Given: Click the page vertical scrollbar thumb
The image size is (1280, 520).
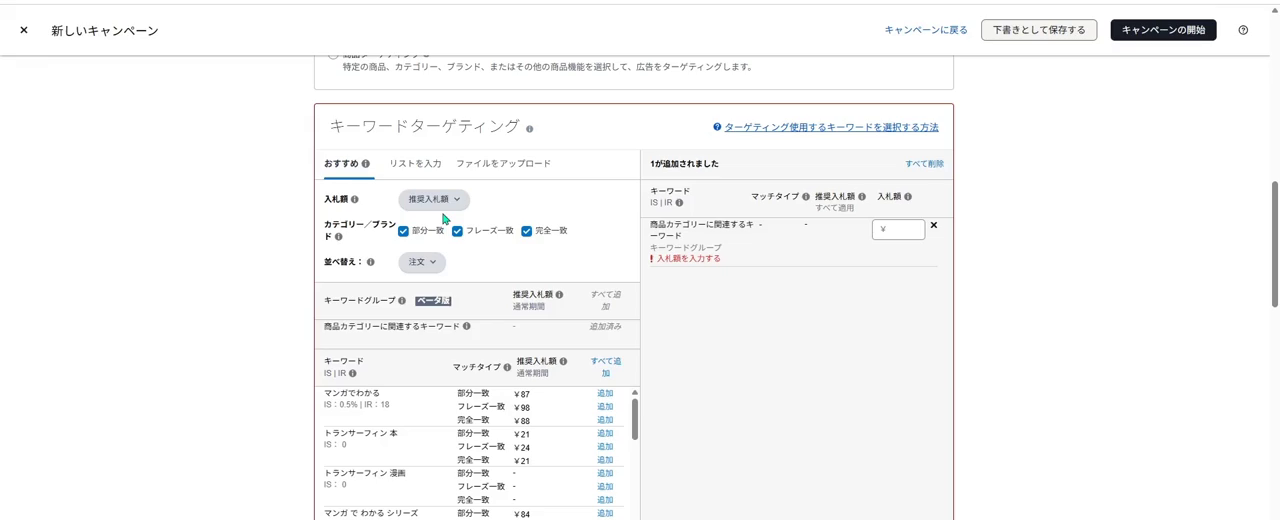Looking at the screenshot, I should coord(1275,245).
